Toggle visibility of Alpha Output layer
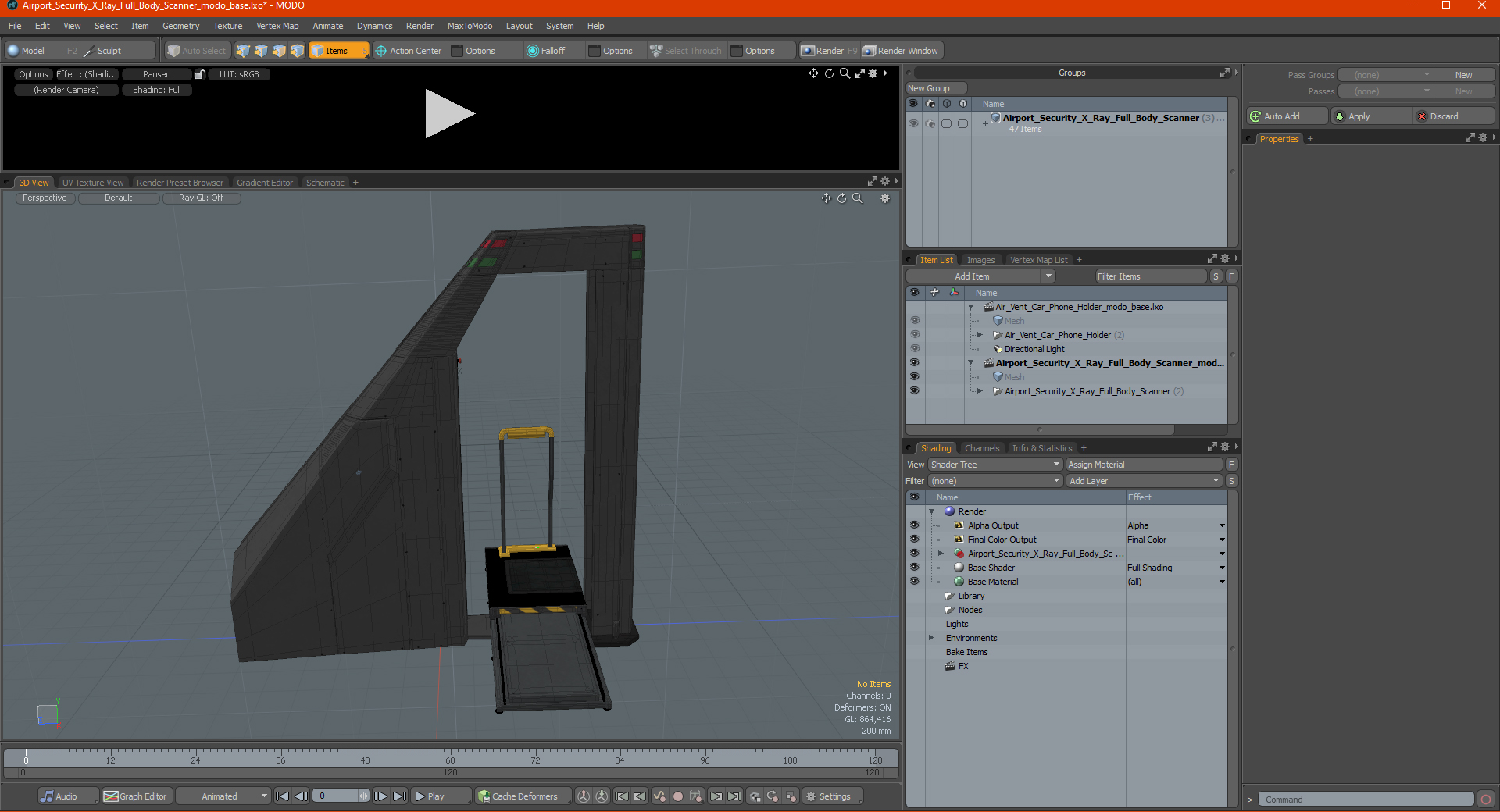1500x812 pixels. point(914,525)
